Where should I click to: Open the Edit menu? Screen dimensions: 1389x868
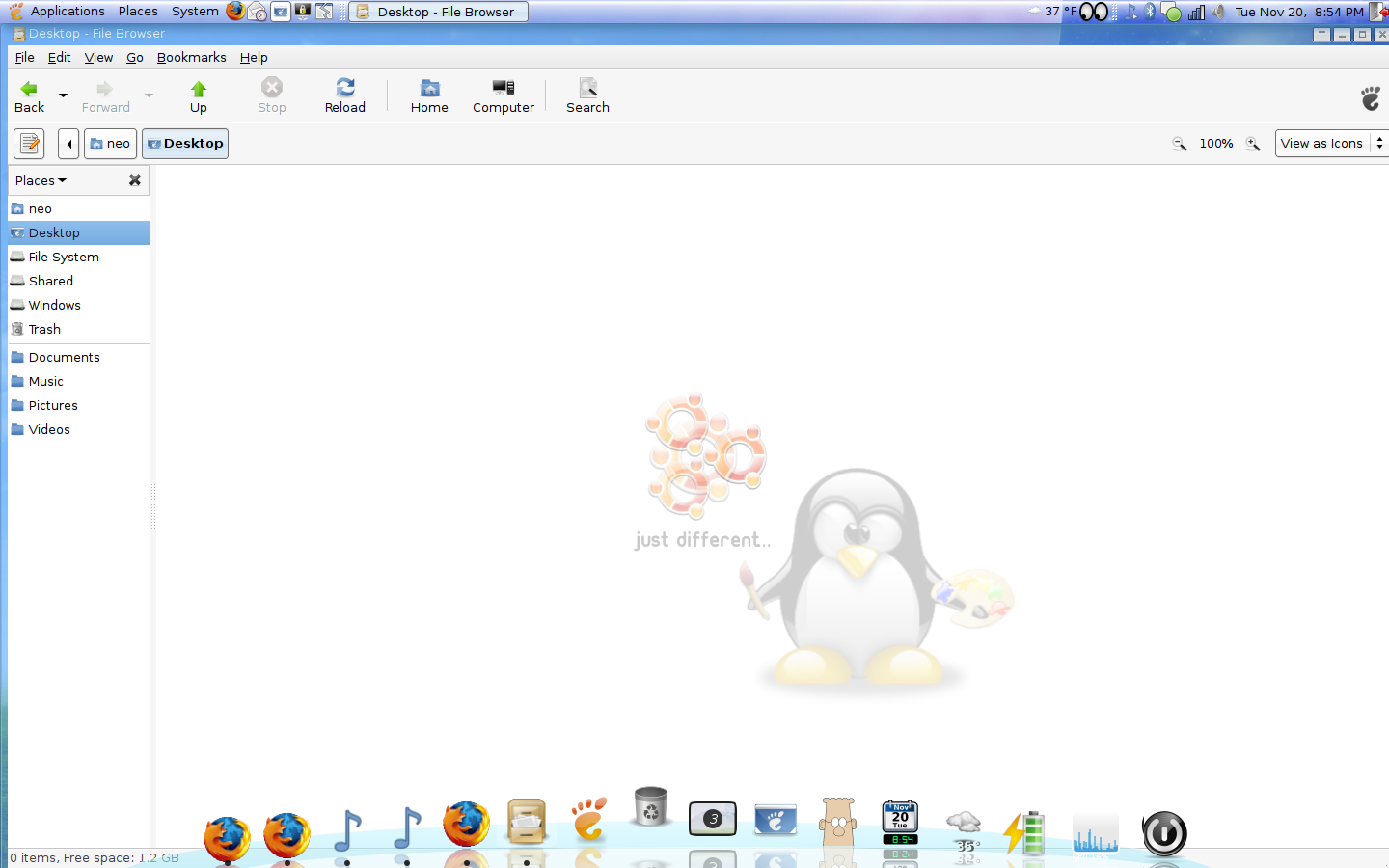point(59,57)
